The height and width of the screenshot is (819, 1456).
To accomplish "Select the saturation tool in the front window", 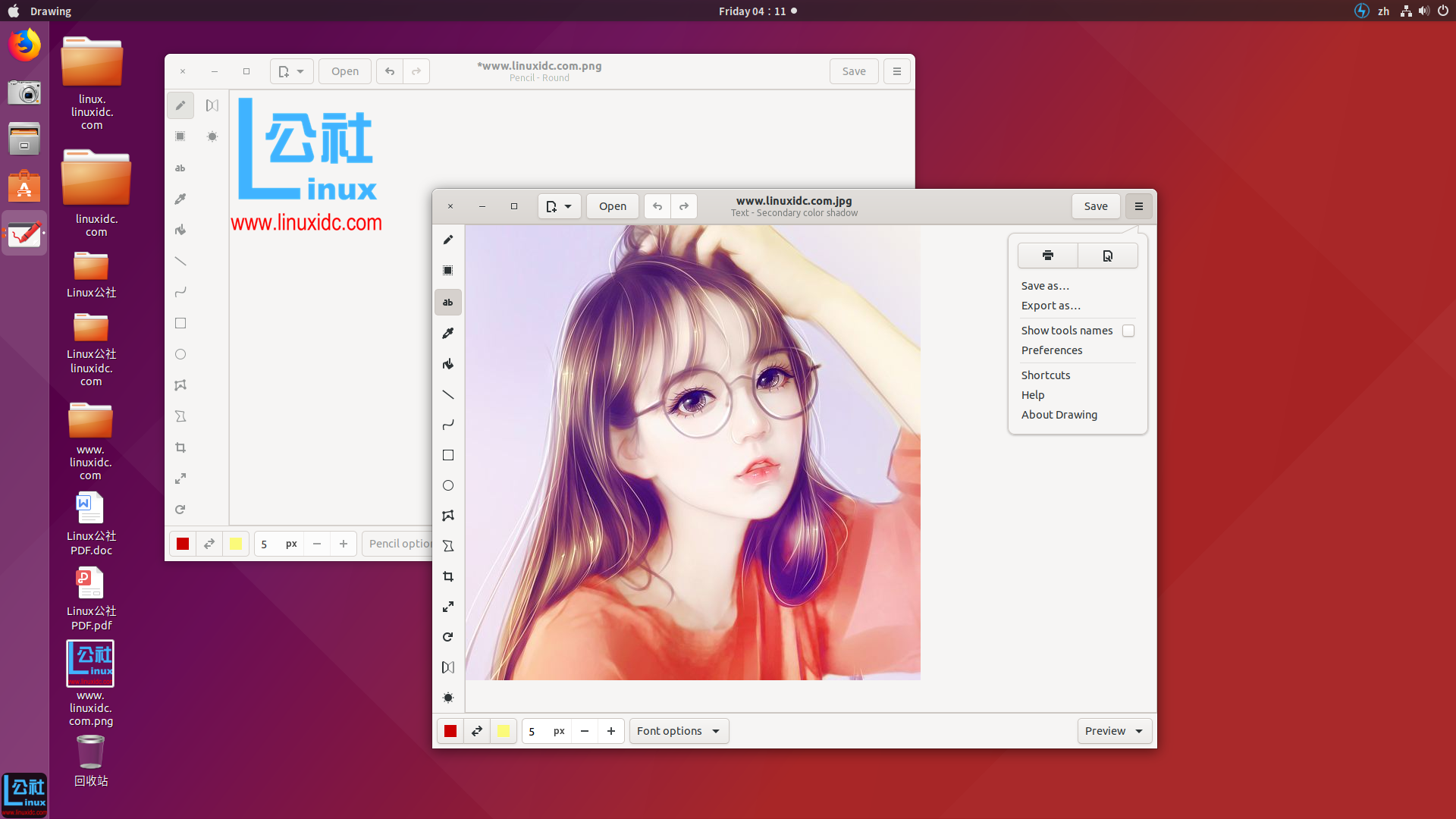I will pyautogui.click(x=448, y=698).
